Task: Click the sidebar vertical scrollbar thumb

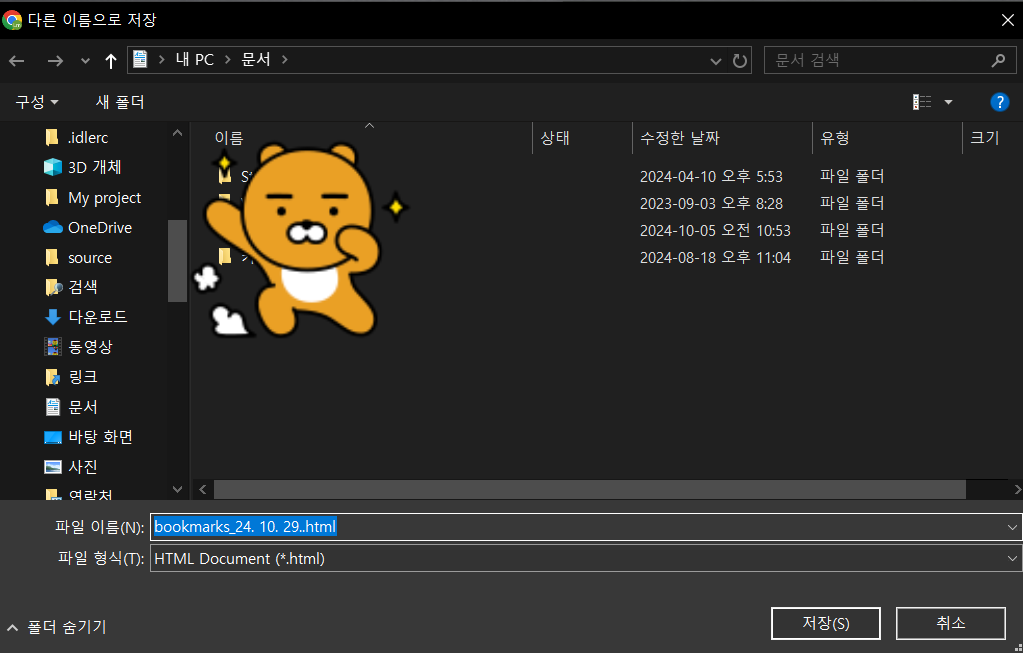Action: click(x=177, y=261)
